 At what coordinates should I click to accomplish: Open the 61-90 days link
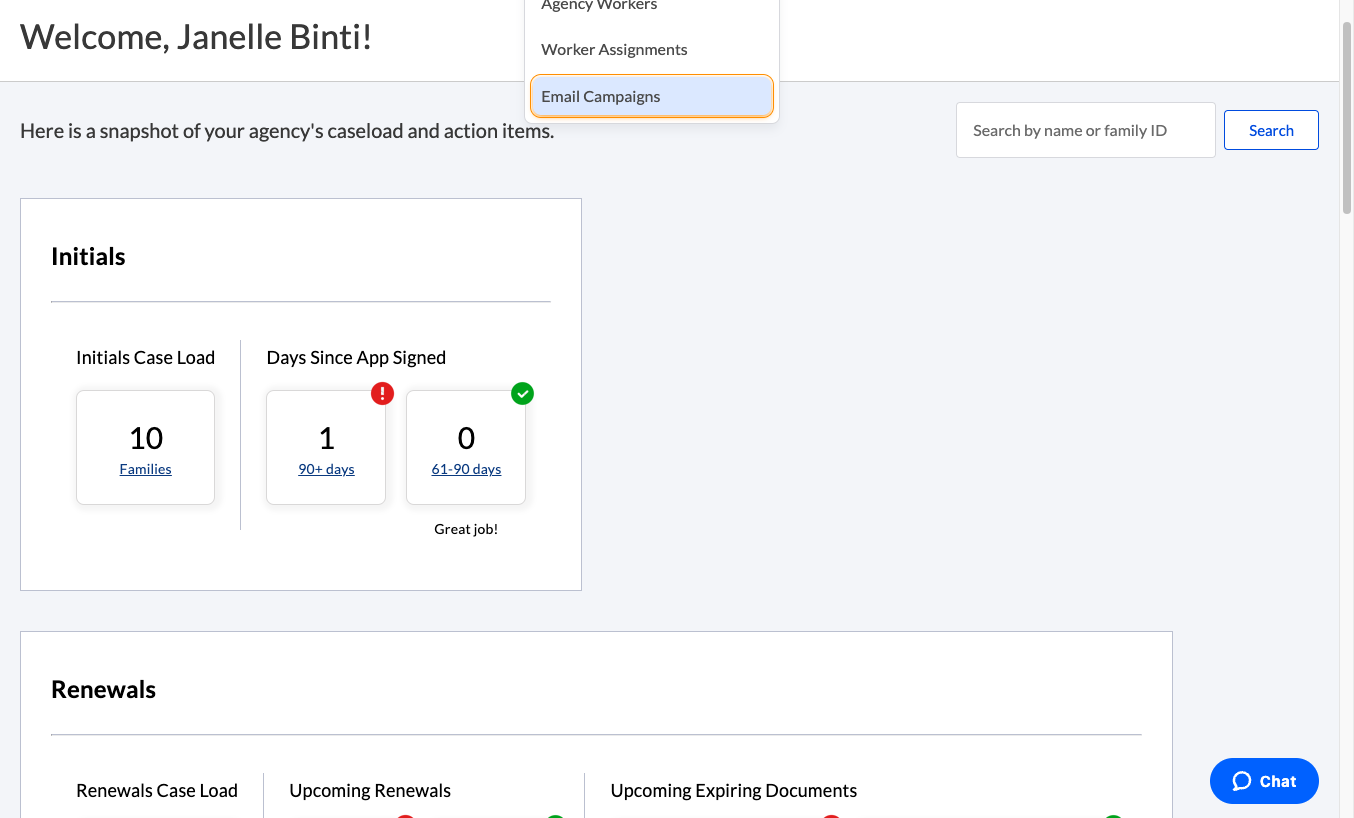[466, 469]
